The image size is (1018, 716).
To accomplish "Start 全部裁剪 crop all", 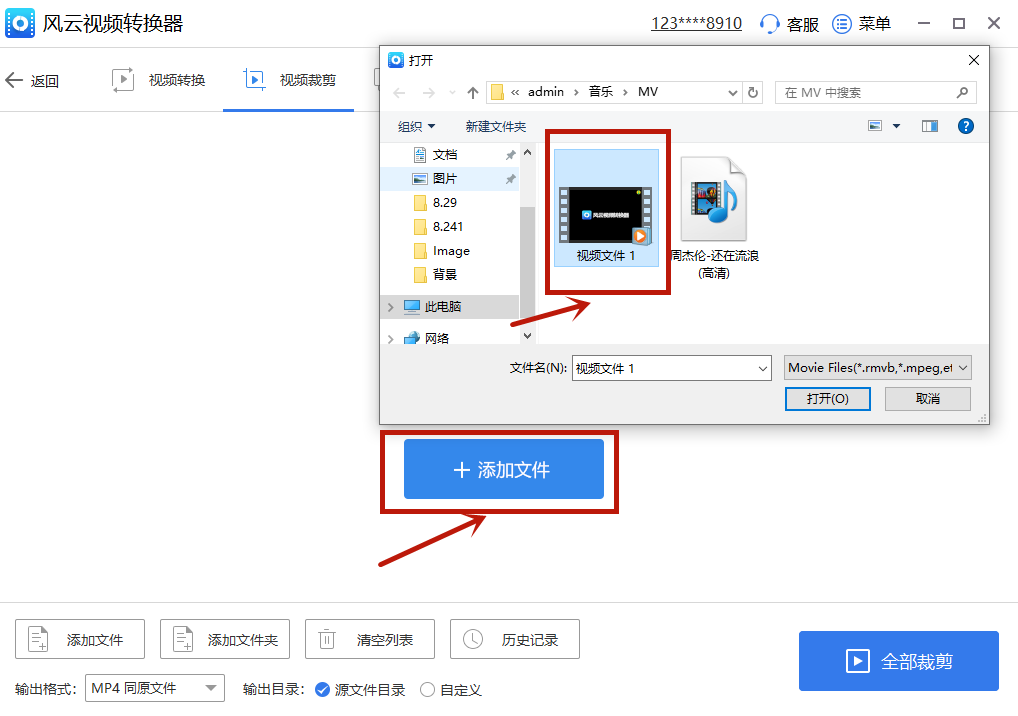I will (x=899, y=661).
